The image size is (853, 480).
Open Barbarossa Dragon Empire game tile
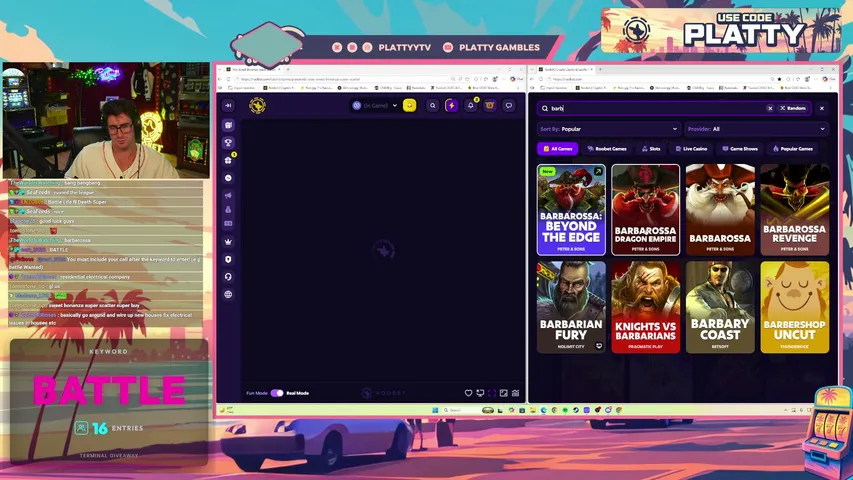(x=646, y=210)
